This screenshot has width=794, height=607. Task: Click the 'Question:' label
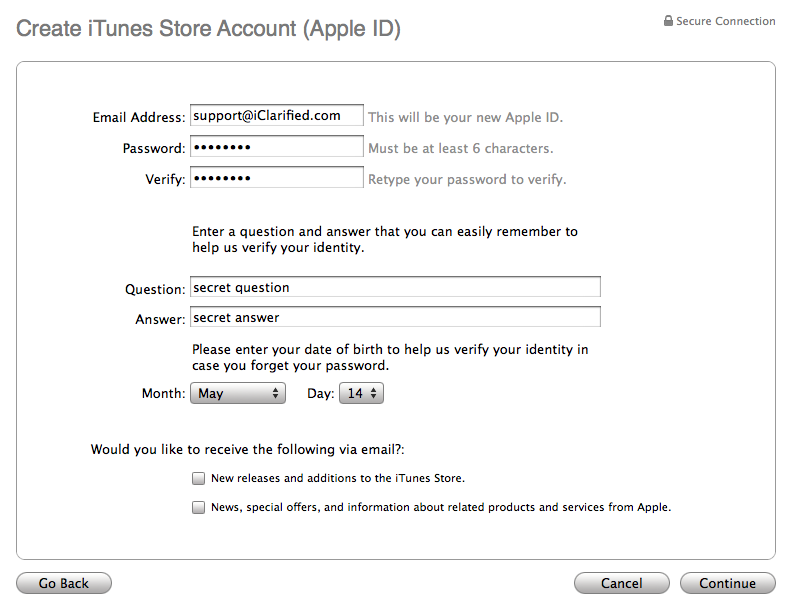click(155, 290)
